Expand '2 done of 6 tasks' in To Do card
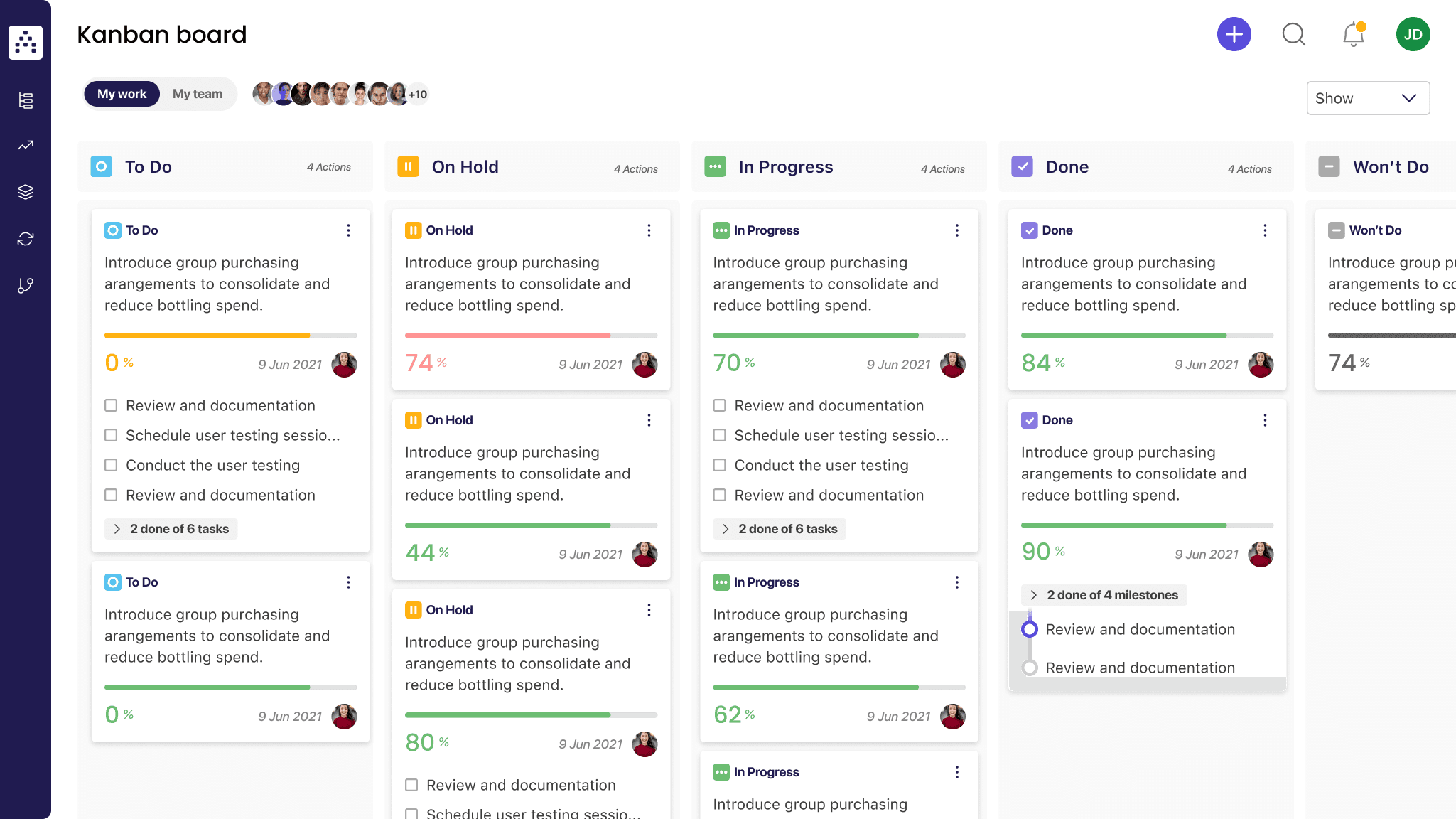This screenshot has width=1456, height=819. [171, 529]
